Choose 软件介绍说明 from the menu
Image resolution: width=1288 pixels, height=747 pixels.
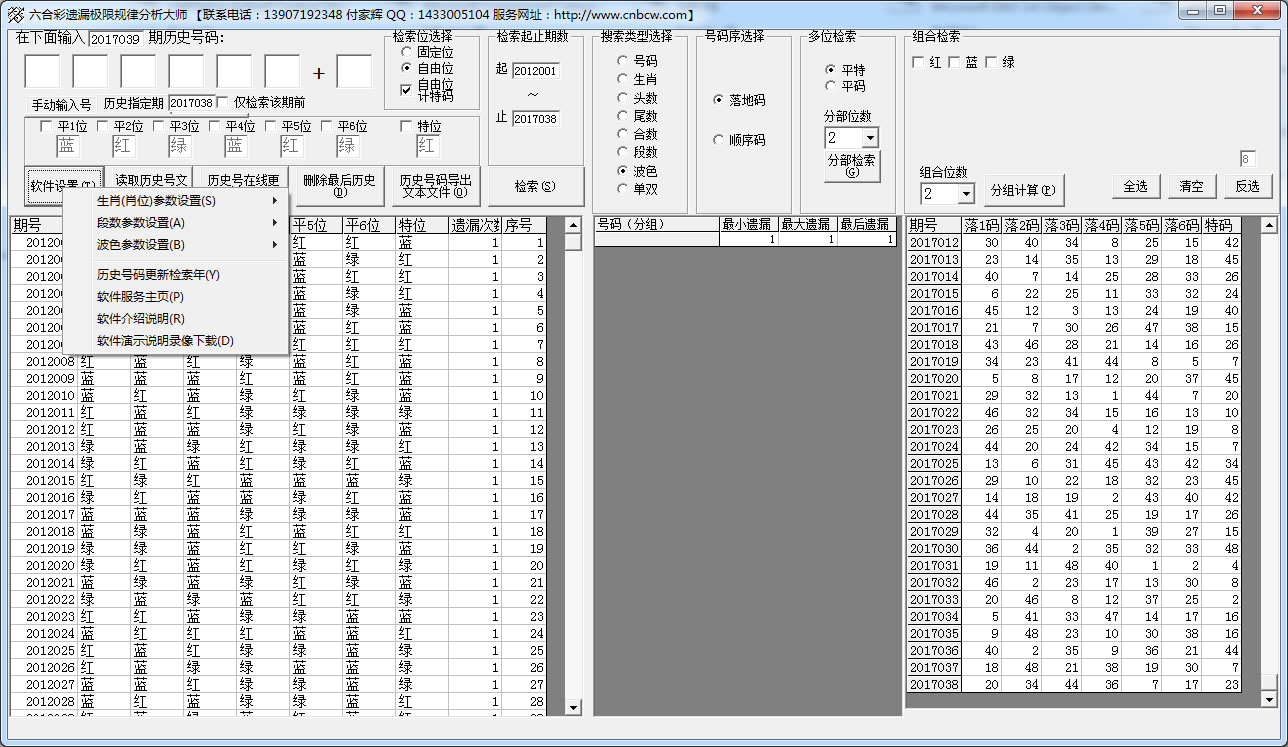click(141, 319)
